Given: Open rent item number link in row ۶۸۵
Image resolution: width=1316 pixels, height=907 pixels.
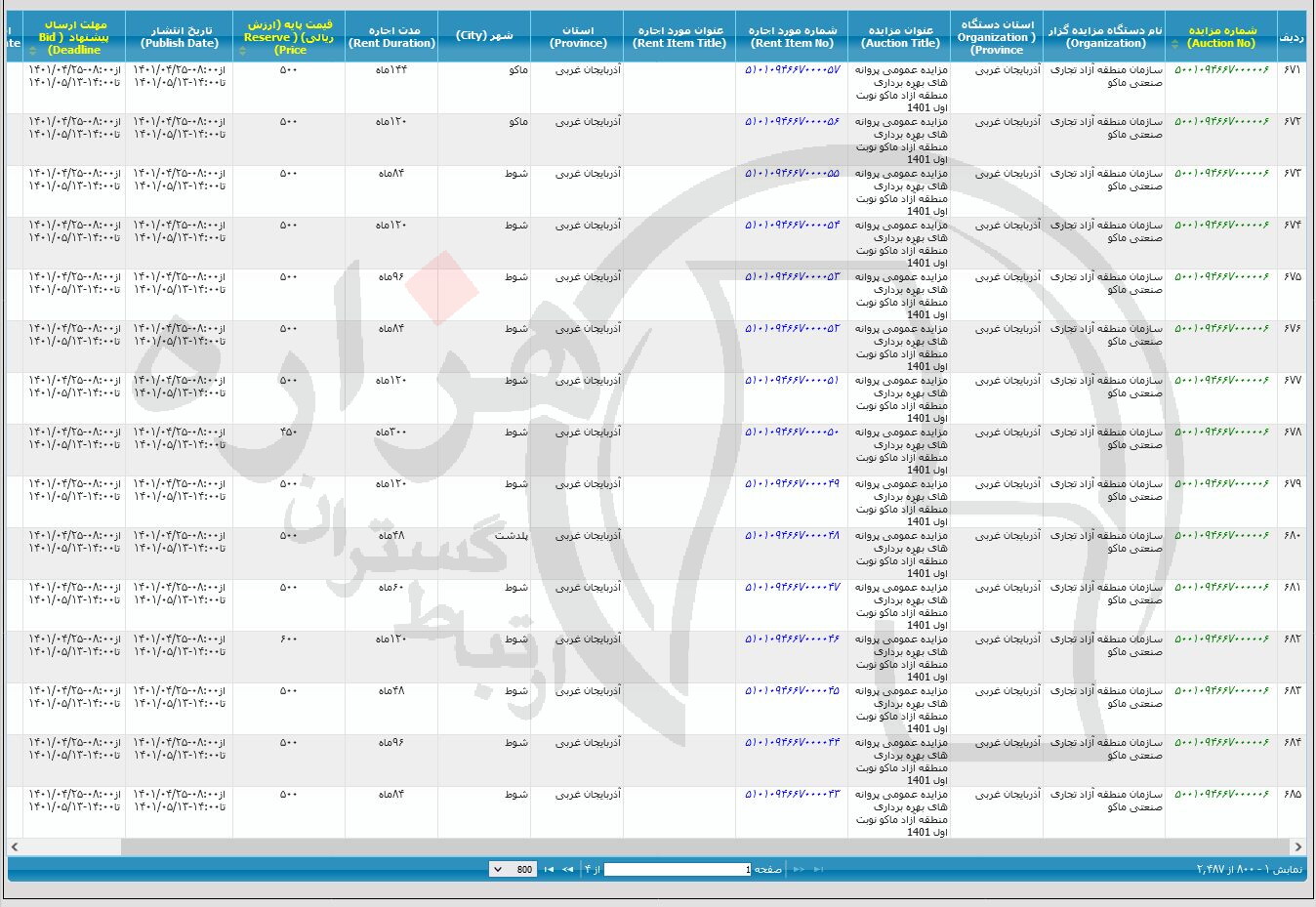Looking at the screenshot, I should tap(792, 795).
